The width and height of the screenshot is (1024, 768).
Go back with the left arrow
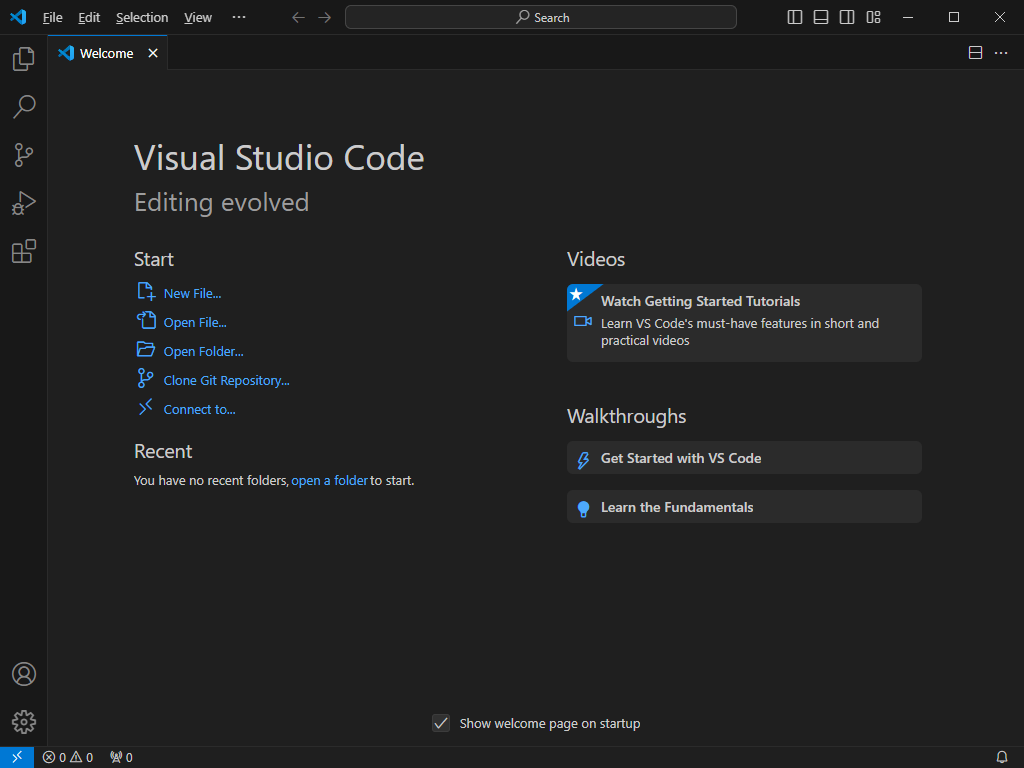[x=298, y=18]
